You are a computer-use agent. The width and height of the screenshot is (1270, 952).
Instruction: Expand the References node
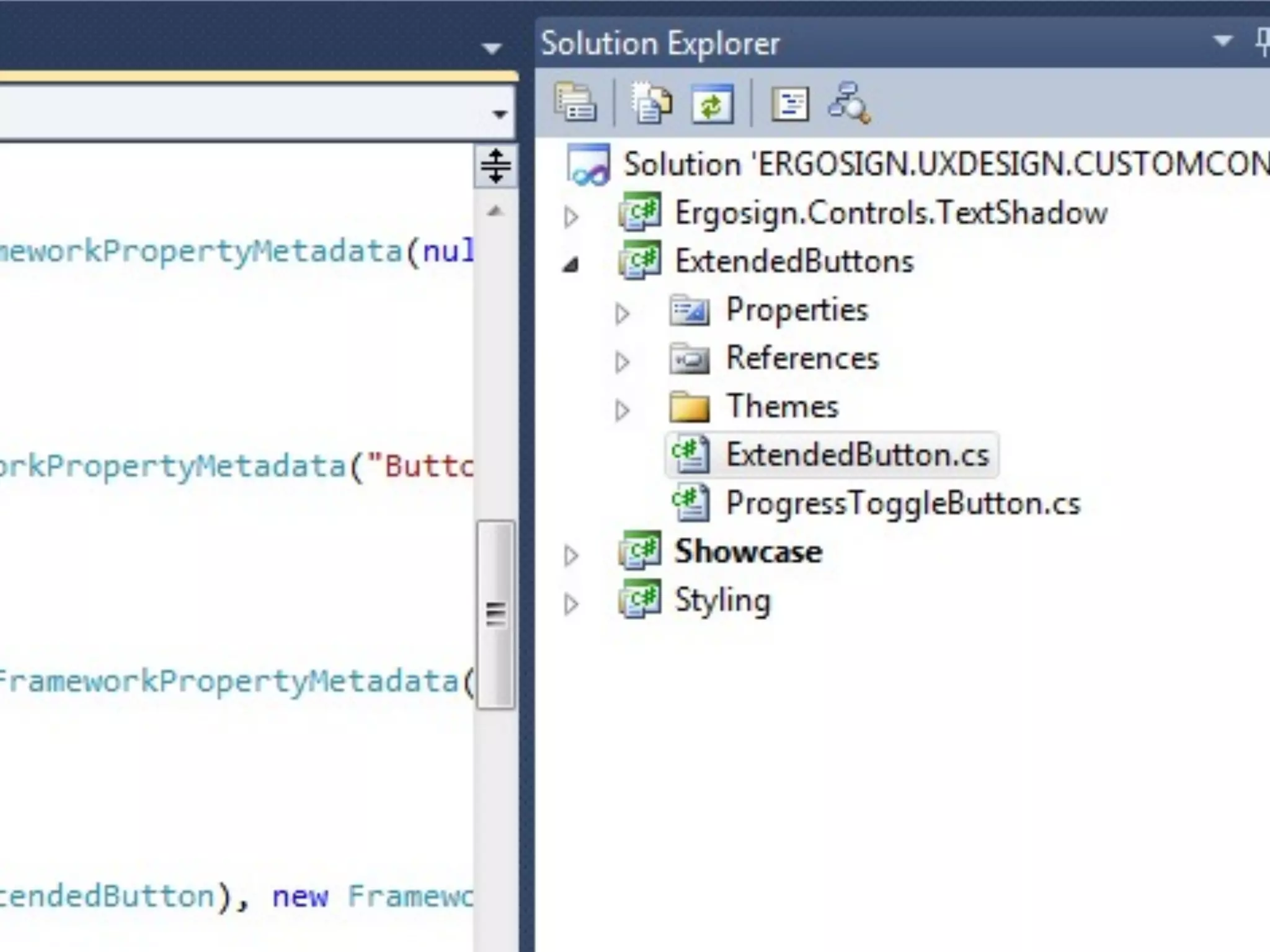[x=622, y=362]
